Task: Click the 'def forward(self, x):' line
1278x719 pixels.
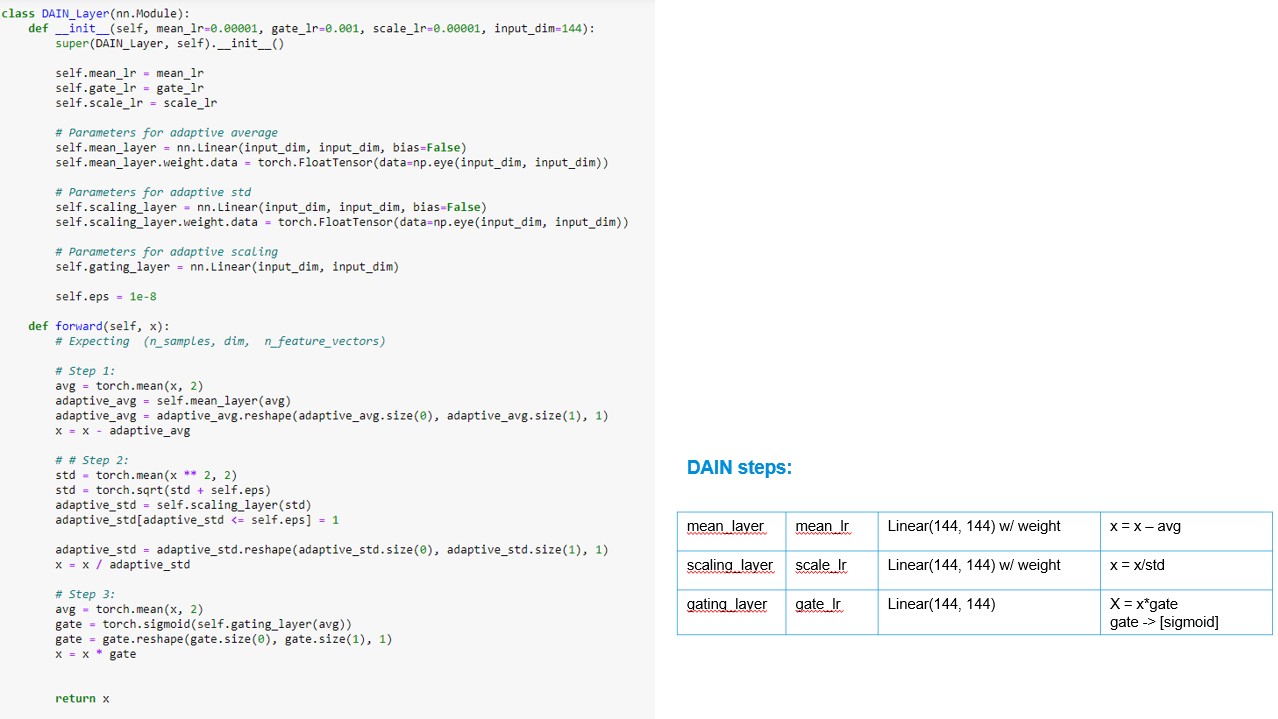Action: [99, 326]
